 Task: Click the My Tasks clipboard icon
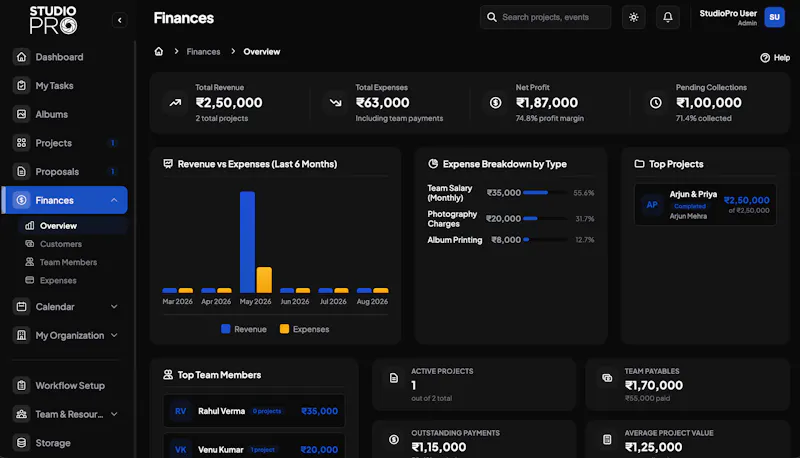(x=21, y=85)
